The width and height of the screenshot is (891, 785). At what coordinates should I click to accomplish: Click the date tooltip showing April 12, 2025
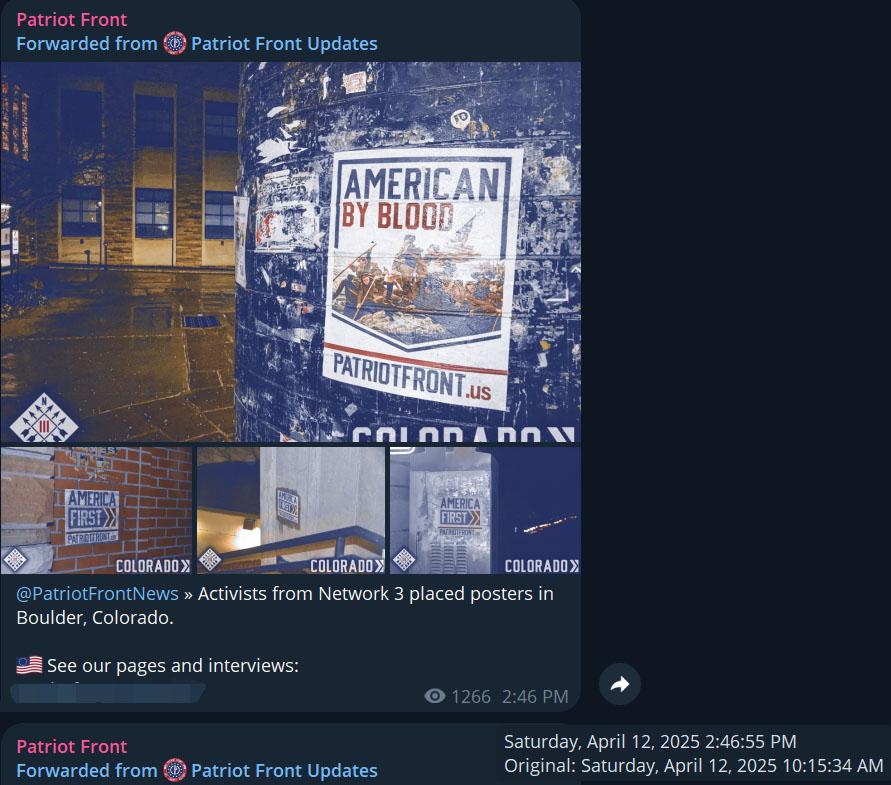pyautogui.click(x=693, y=754)
